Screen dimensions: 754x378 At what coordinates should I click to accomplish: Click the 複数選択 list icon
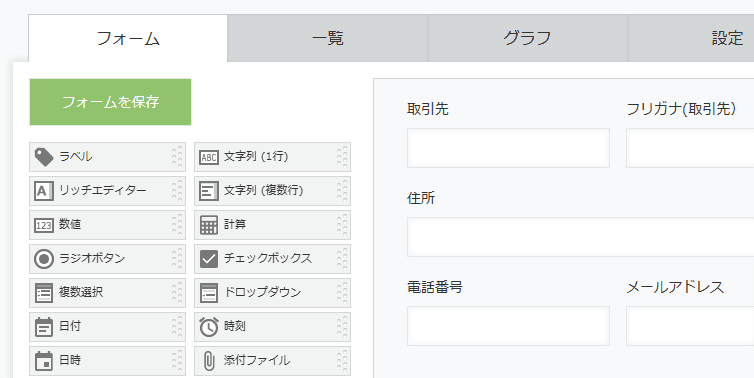pos(44,293)
